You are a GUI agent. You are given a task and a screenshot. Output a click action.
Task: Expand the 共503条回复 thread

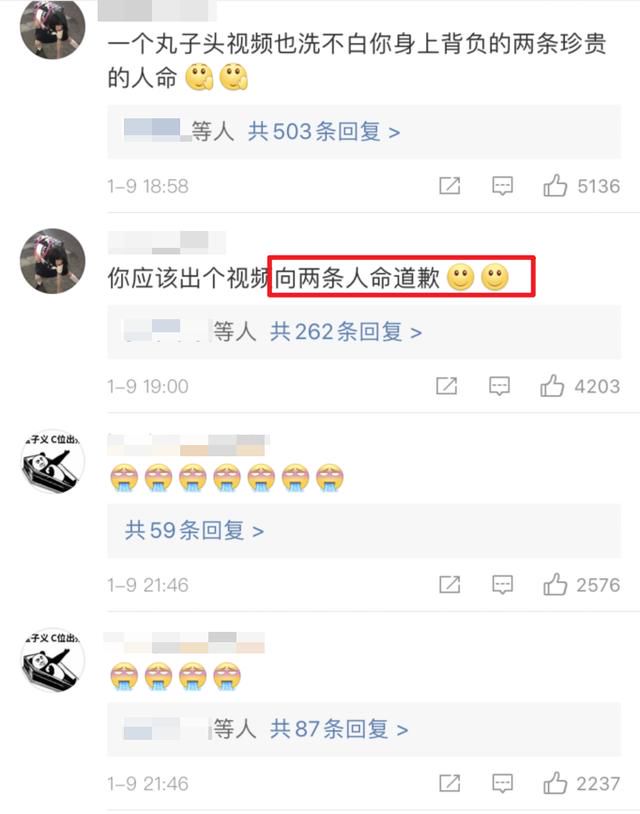[324, 132]
